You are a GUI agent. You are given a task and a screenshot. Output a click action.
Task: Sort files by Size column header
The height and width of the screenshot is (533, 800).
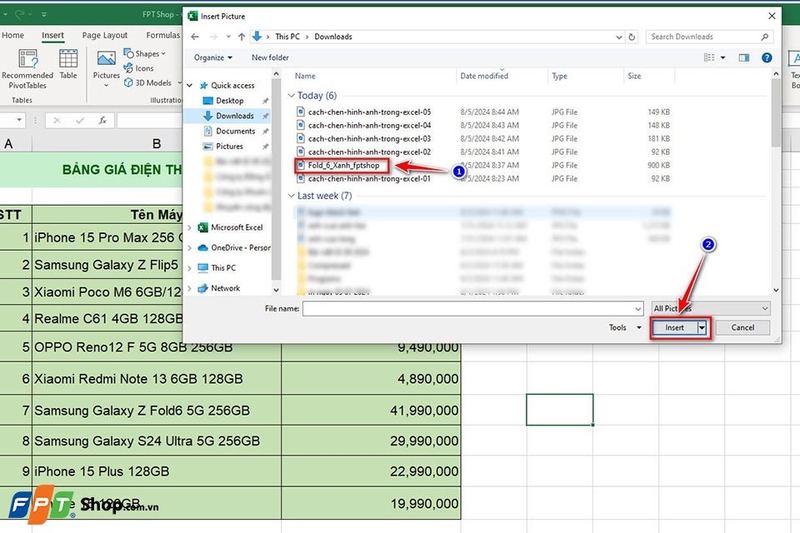click(634, 76)
